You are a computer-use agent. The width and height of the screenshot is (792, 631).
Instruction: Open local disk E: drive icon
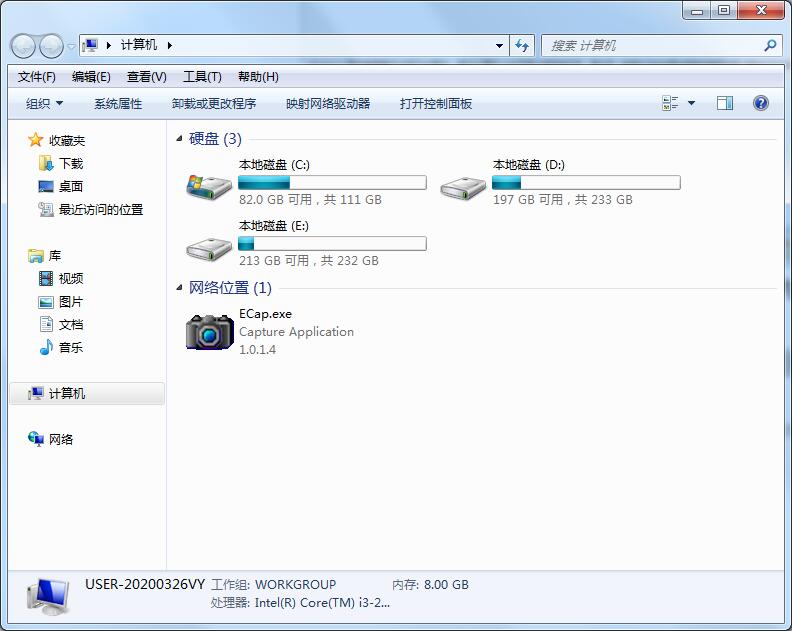tap(209, 246)
